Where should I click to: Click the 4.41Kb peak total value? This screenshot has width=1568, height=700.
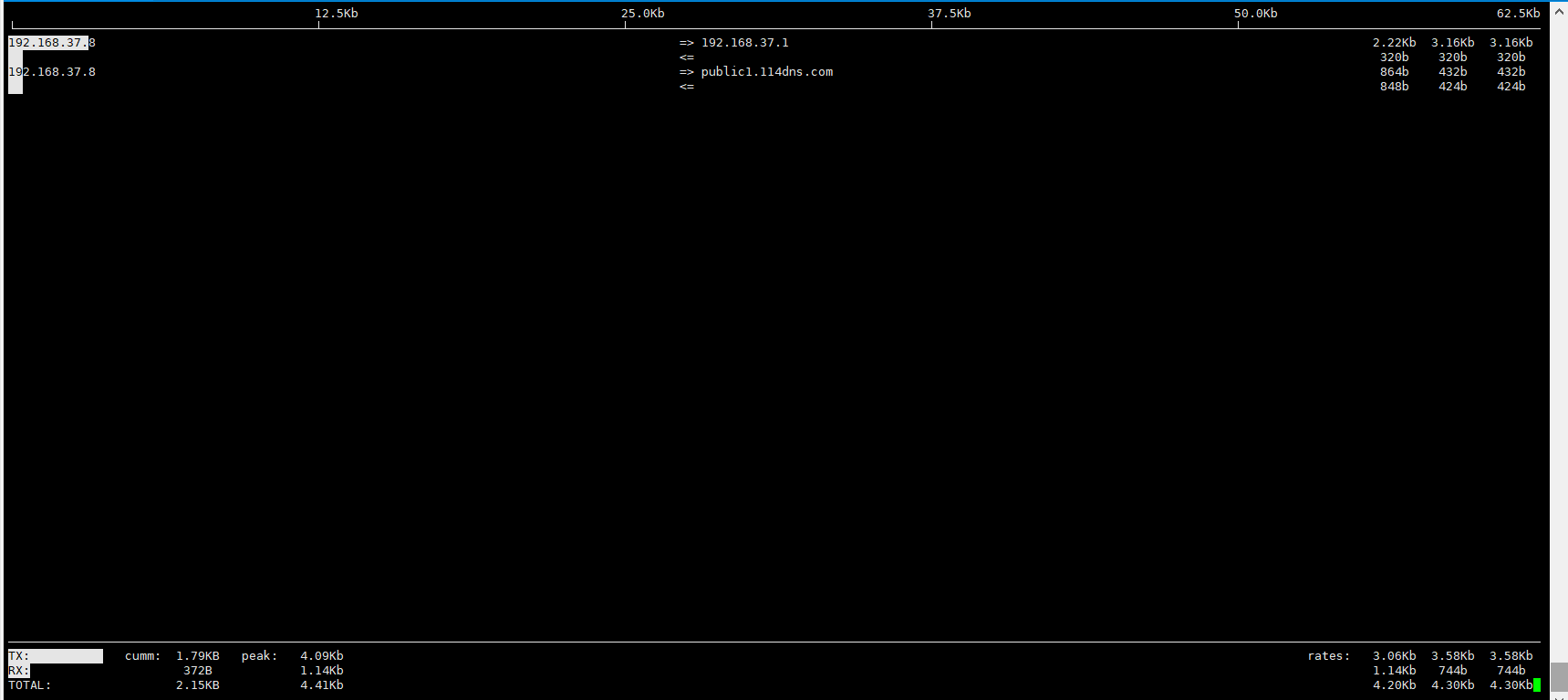[322, 685]
